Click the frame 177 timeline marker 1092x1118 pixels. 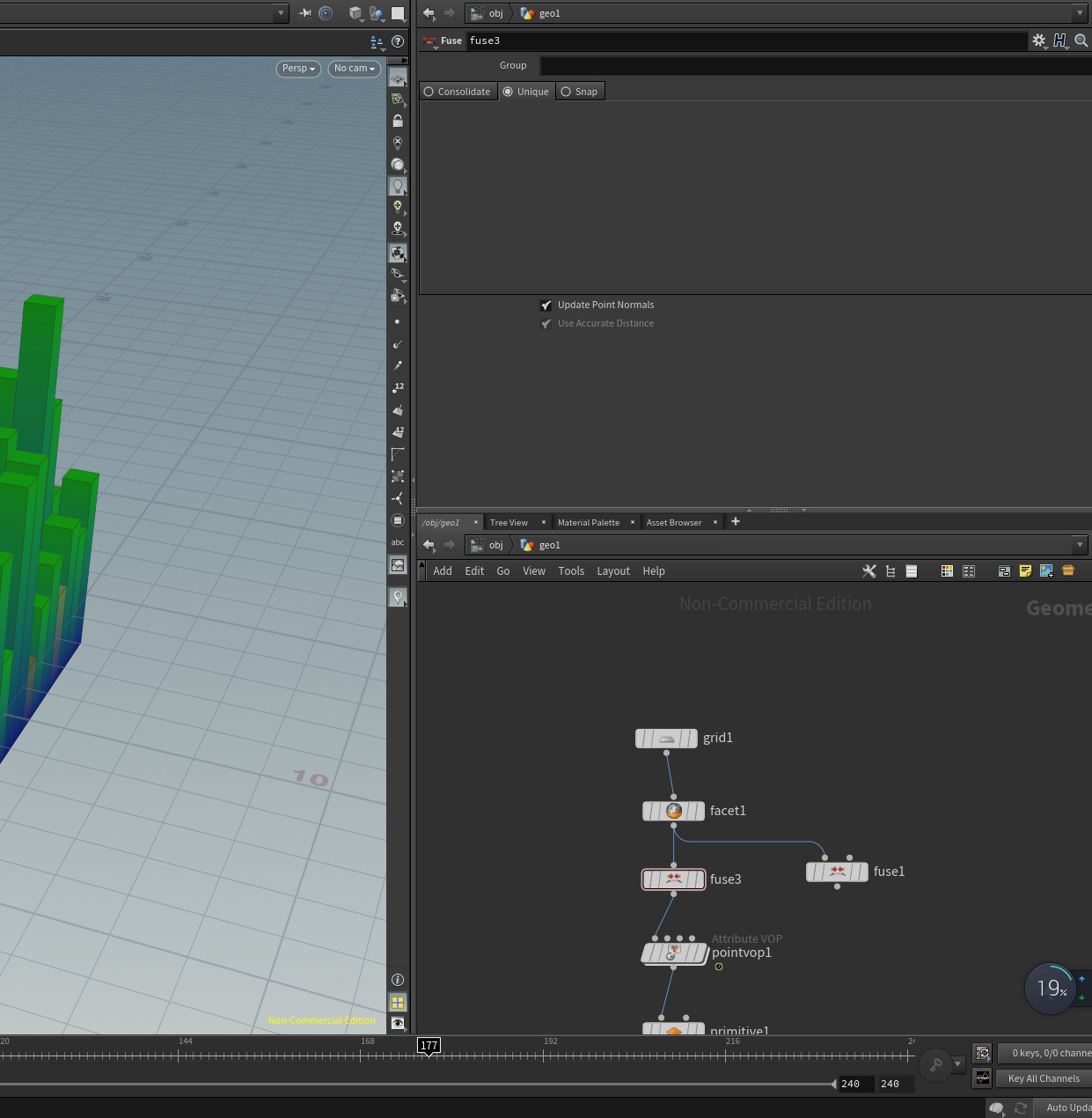(429, 1046)
